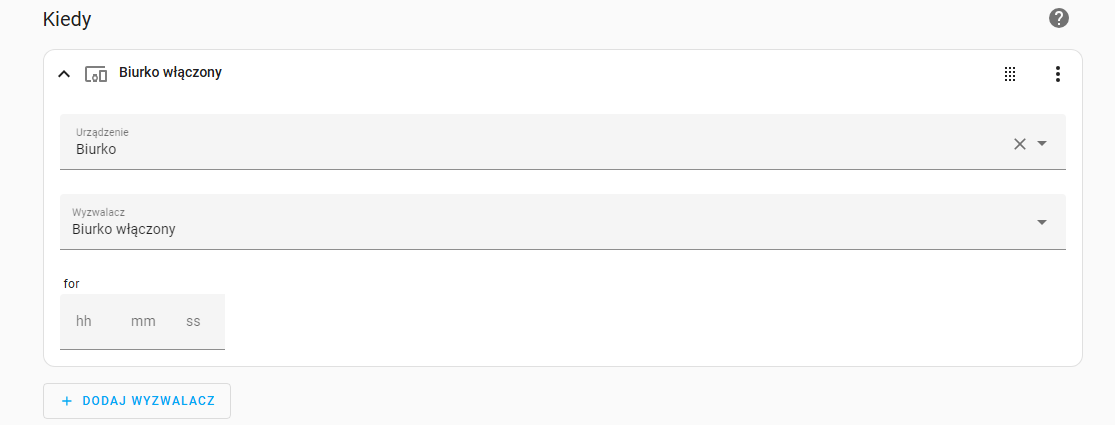
Task: Click the Dodaj wyzwalacz button
Action: click(x=137, y=401)
